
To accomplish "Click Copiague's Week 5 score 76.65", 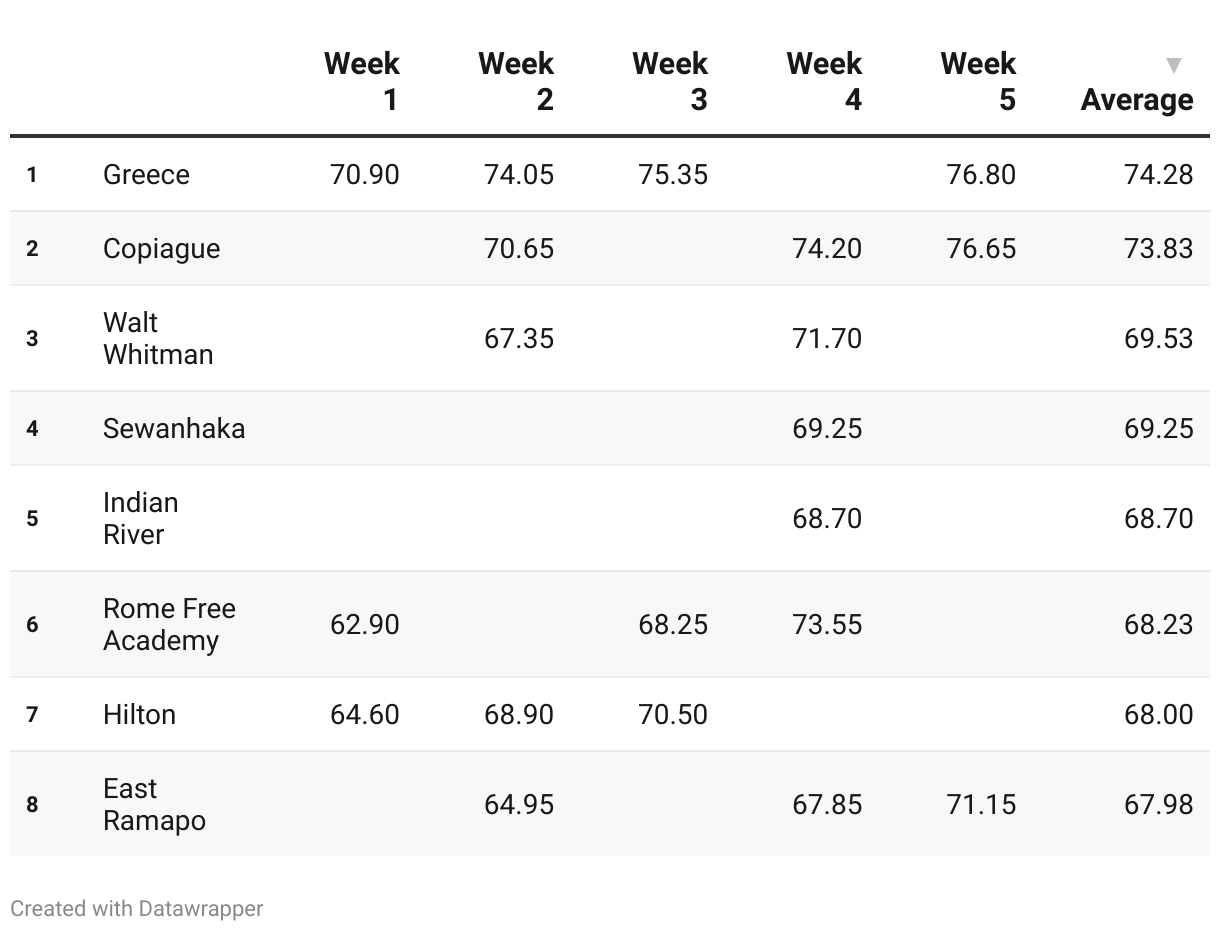I will pos(981,248).
